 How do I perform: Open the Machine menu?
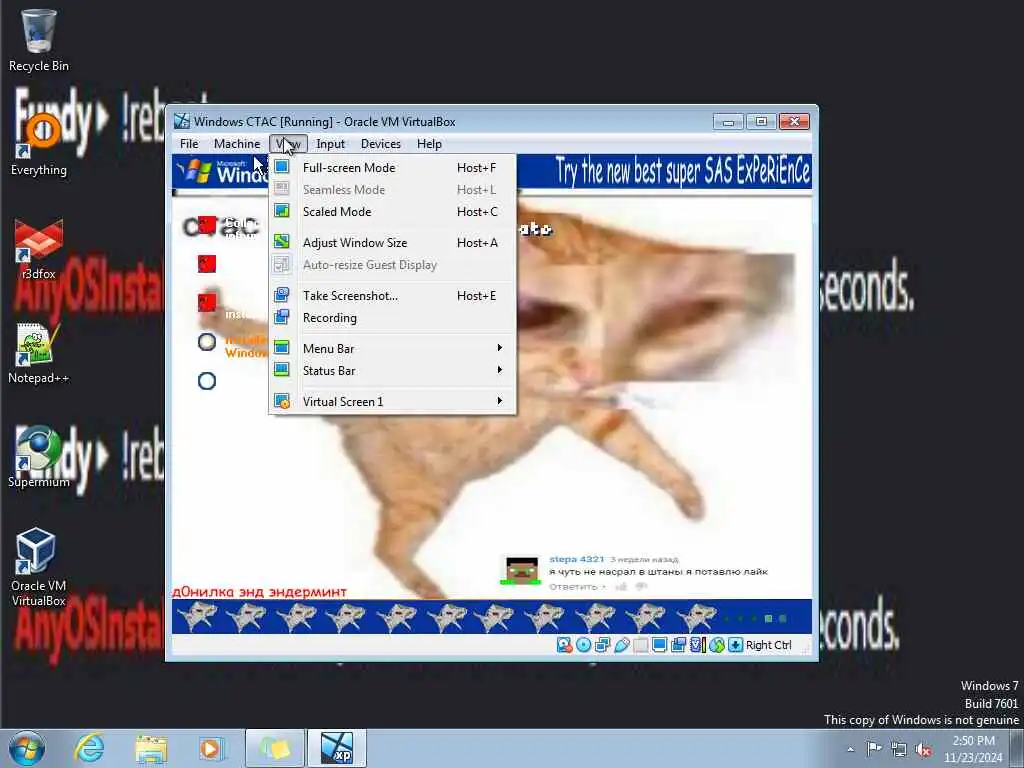pos(237,144)
